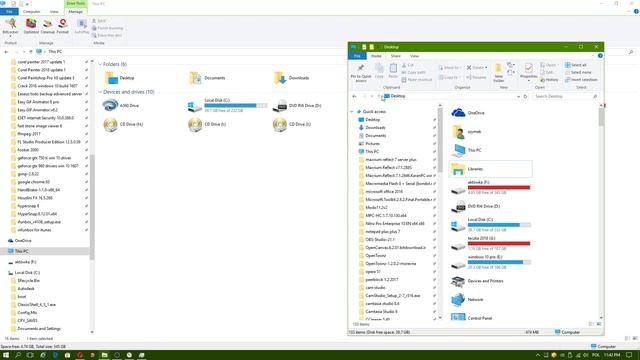640x360 pixels.
Task: Click Windows Start button on taskbar
Action: click(x=6, y=355)
